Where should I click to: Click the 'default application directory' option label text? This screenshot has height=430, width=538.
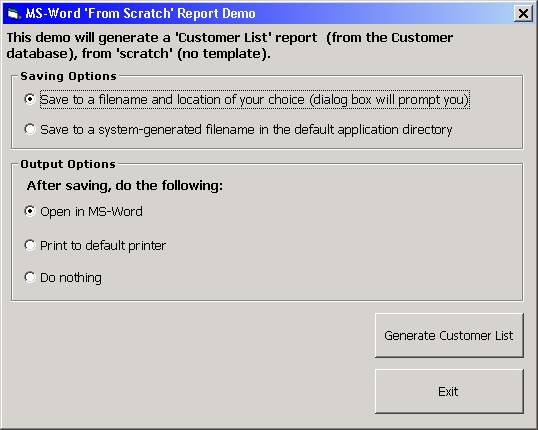click(246, 130)
